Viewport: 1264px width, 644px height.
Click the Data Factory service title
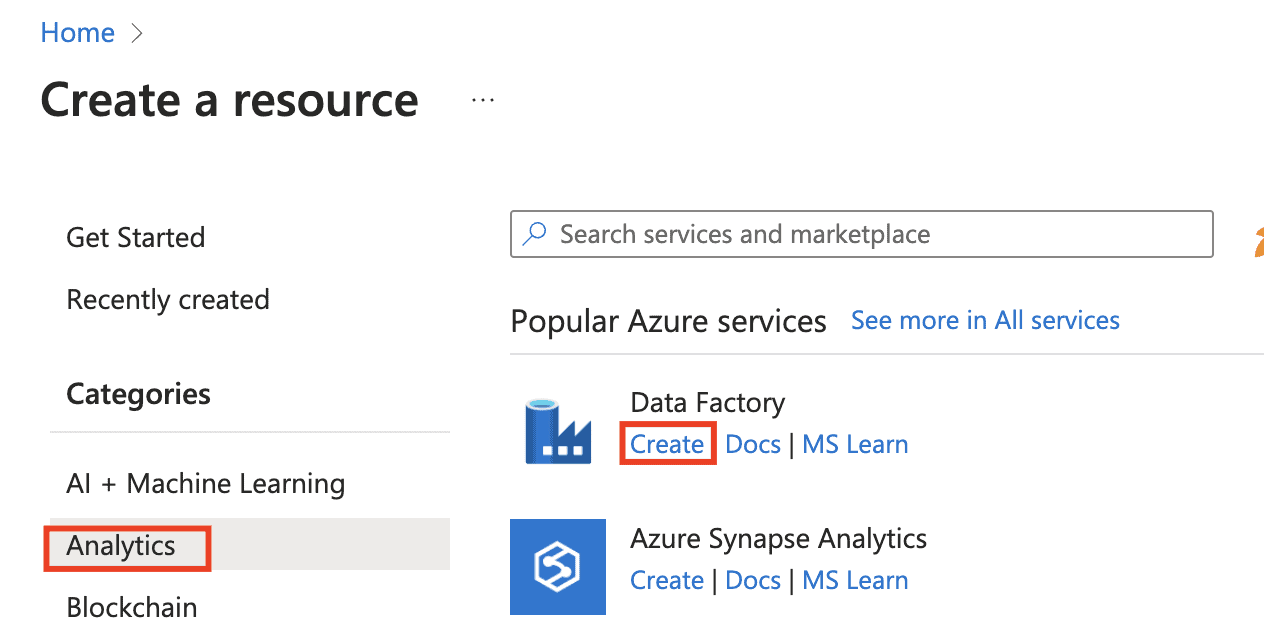coord(707,403)
